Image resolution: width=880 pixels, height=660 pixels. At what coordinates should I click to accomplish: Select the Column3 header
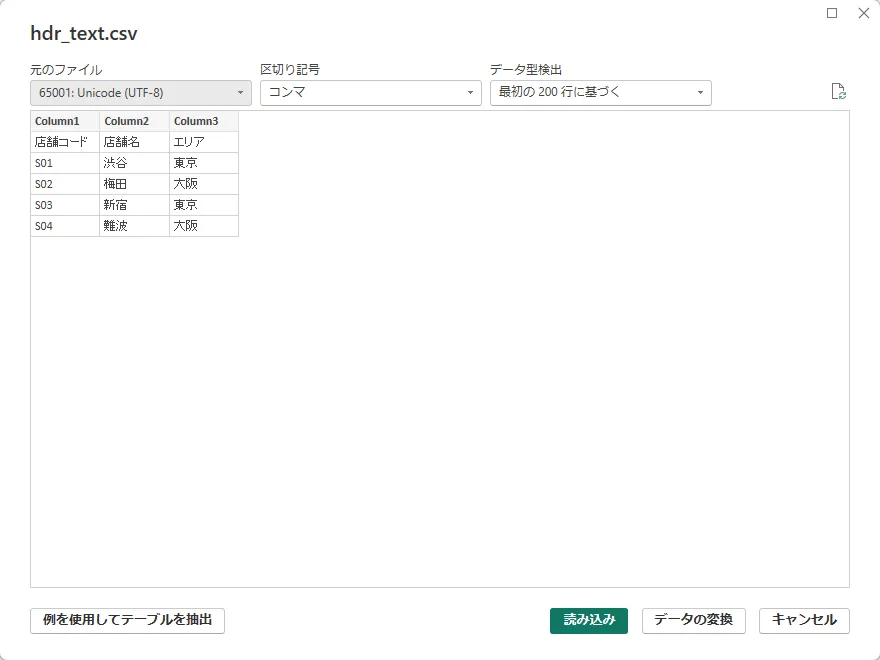click(x=204, y=121)
